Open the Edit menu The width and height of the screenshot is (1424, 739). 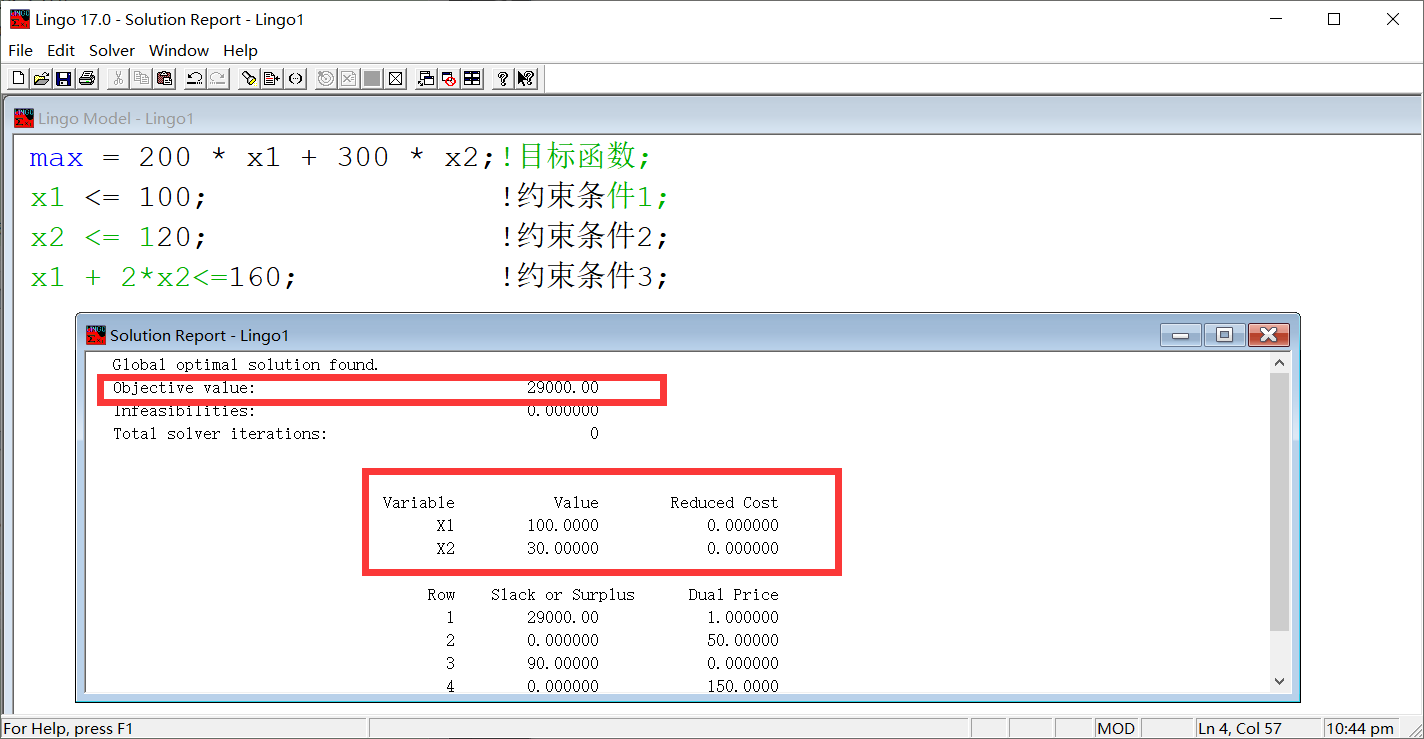pos(61,50)
